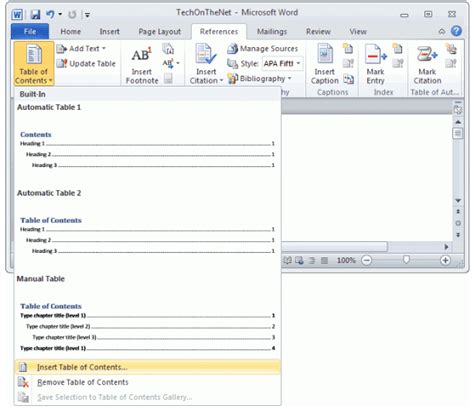Switch to Full Screen Reading view

point(287,260)
